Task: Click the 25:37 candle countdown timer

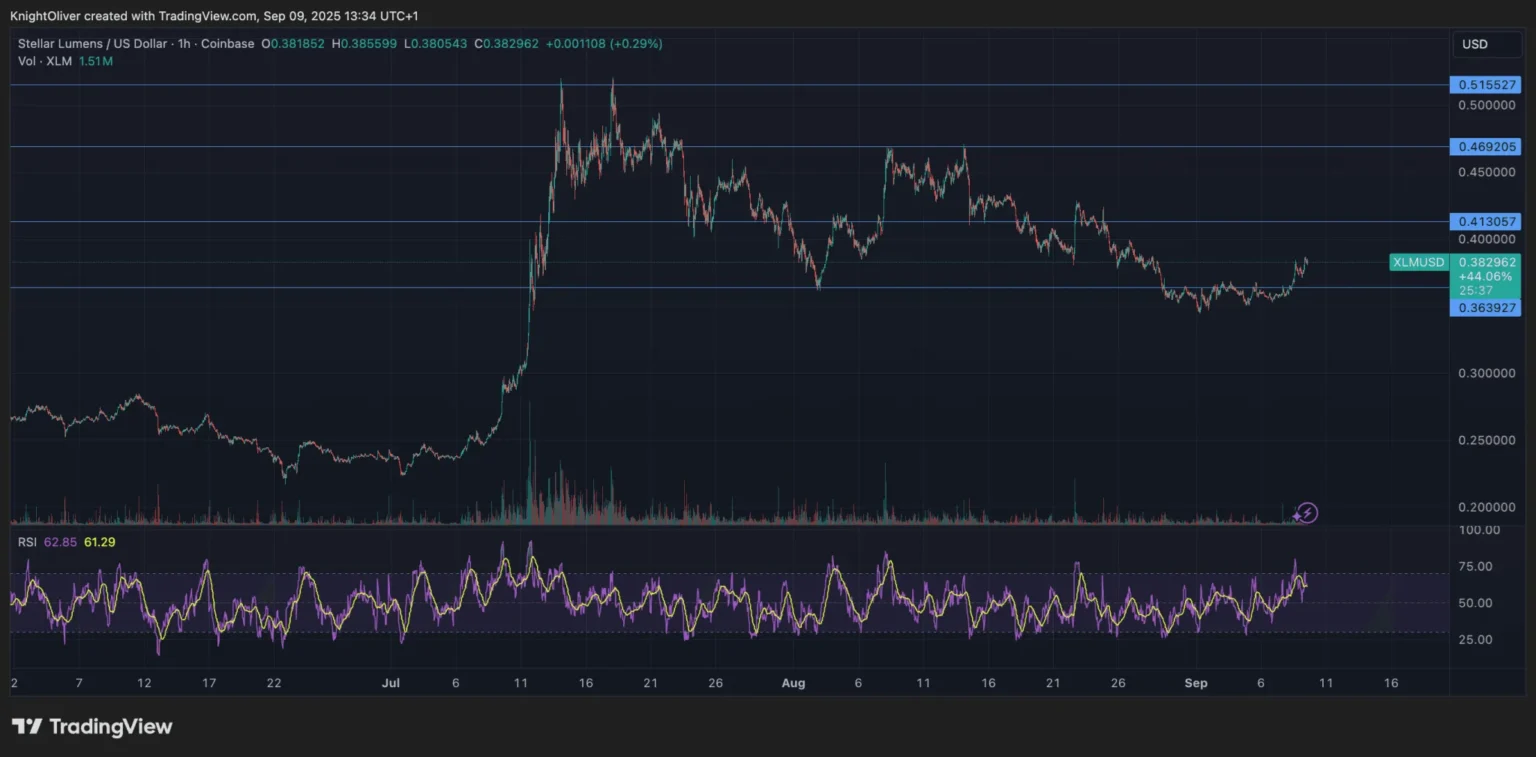Action: (x=1474, y=290)
